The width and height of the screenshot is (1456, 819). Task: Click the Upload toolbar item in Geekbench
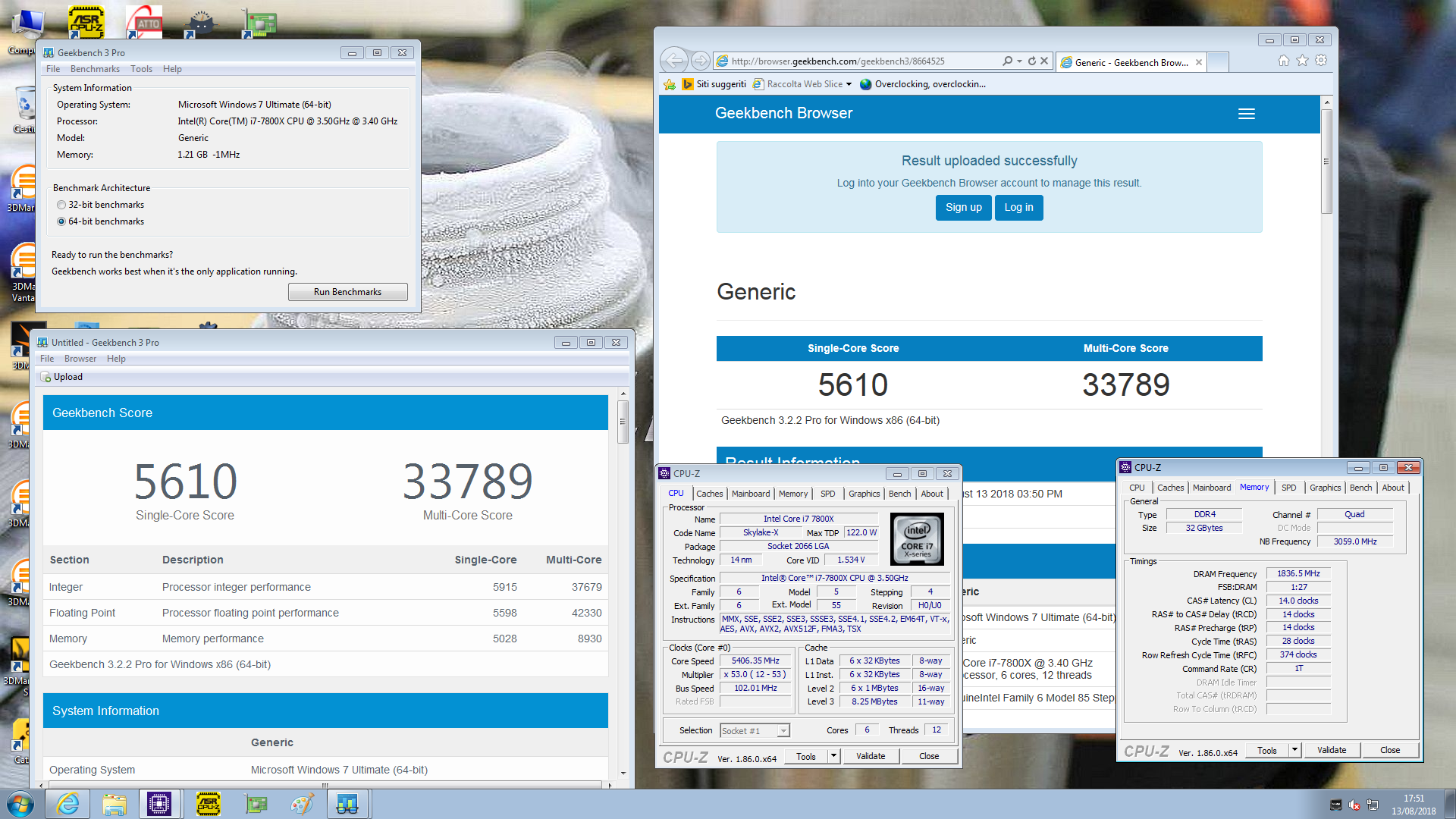pos(61,377)
